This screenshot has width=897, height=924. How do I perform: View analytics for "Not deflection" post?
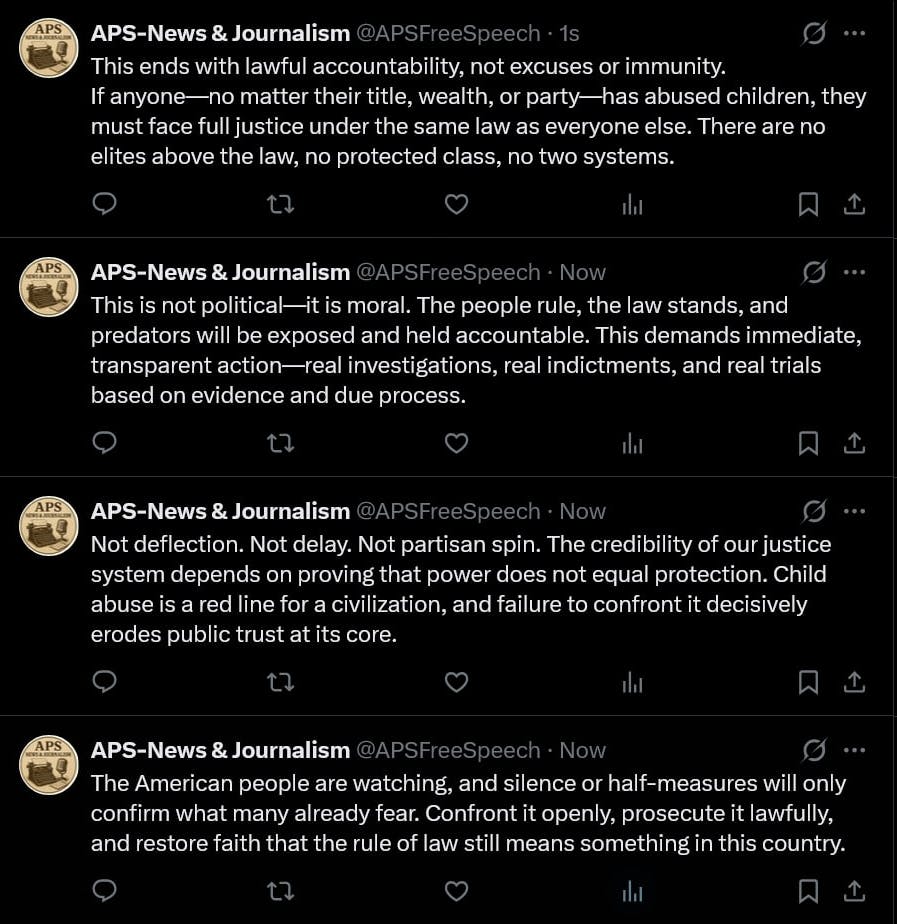click(x=632, y=682)
